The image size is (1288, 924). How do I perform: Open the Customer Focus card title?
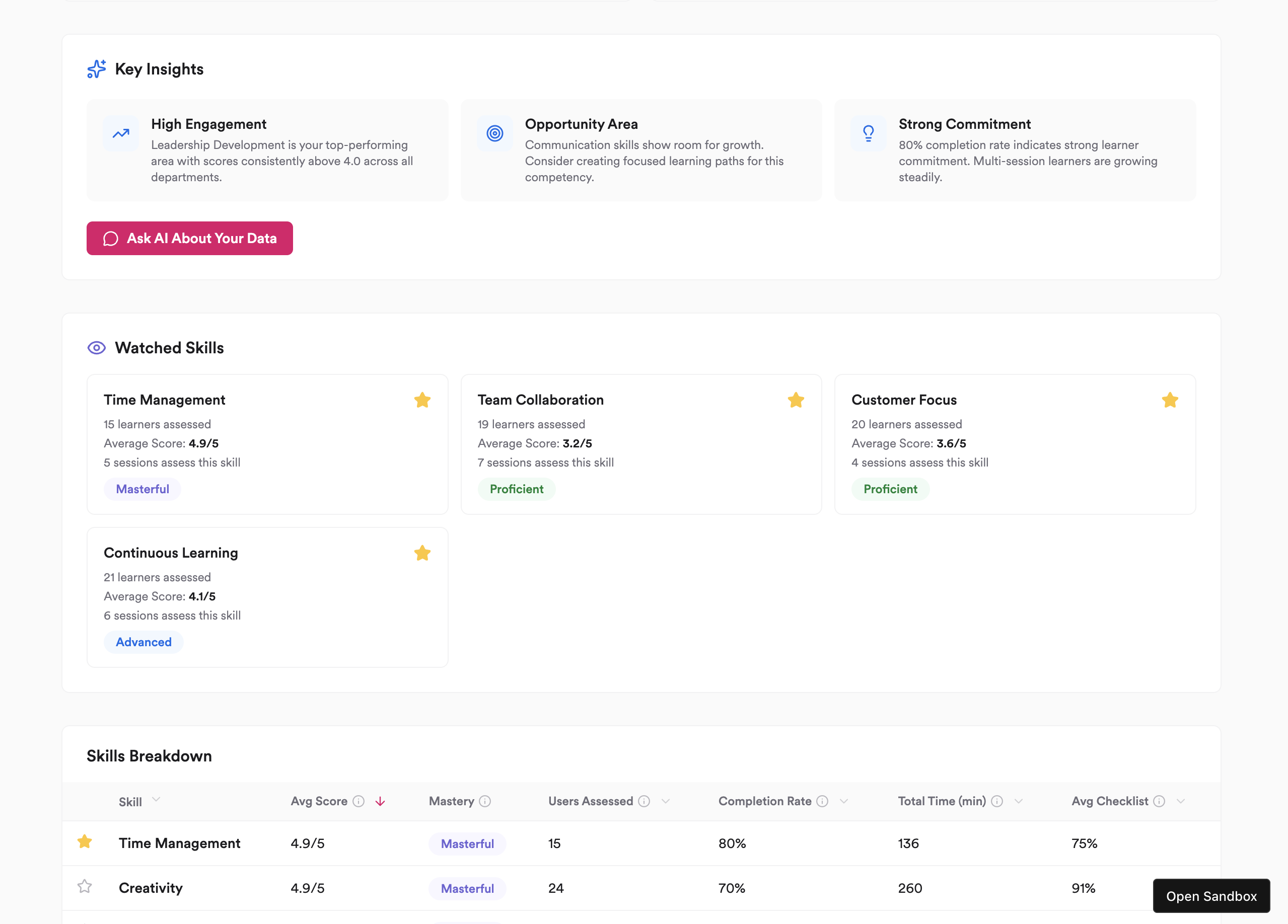coord(904,400)
